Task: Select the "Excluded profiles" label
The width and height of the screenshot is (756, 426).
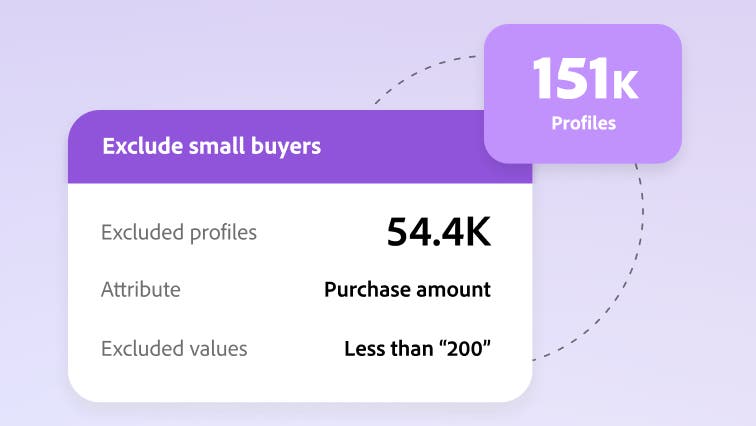Action: click(x=179, y=233)
